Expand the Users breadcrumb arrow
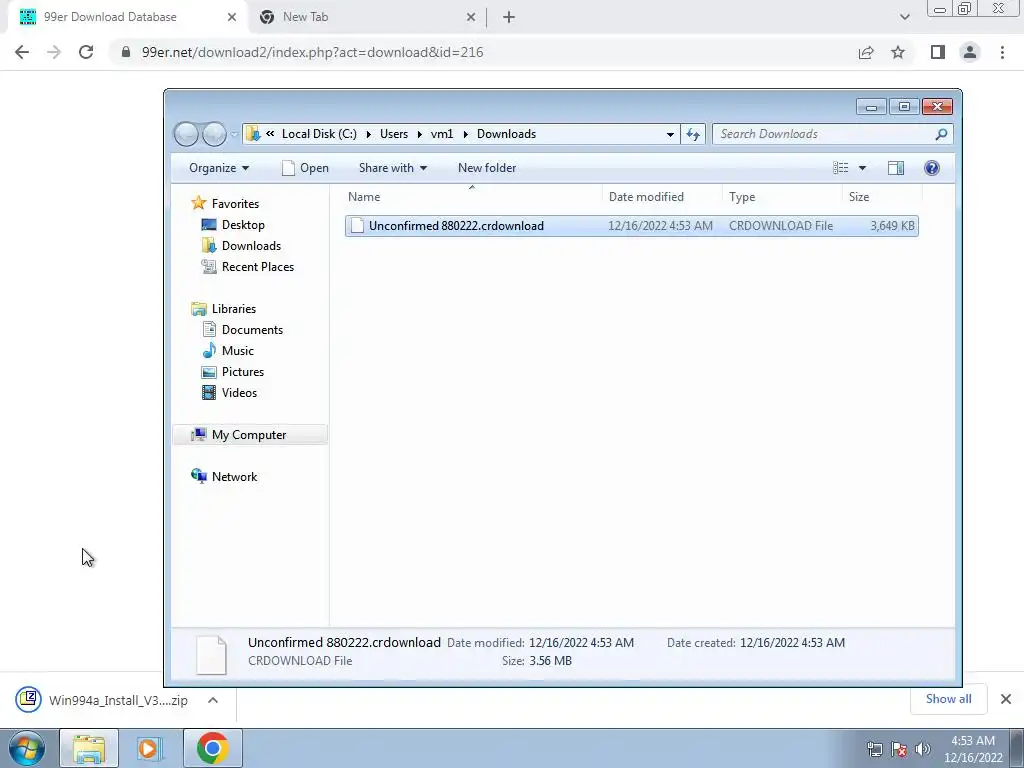1024x768 pixels. point(419,134)
